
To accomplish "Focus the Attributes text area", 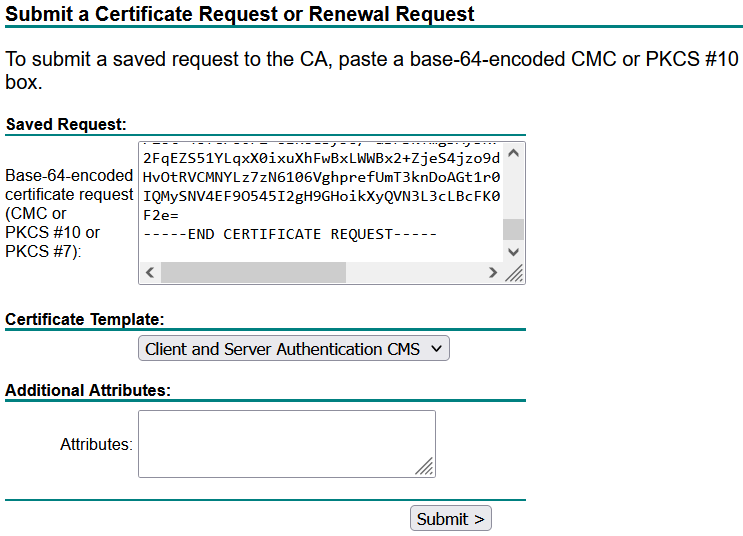I will pyautogui.click(x=287, y=444).
